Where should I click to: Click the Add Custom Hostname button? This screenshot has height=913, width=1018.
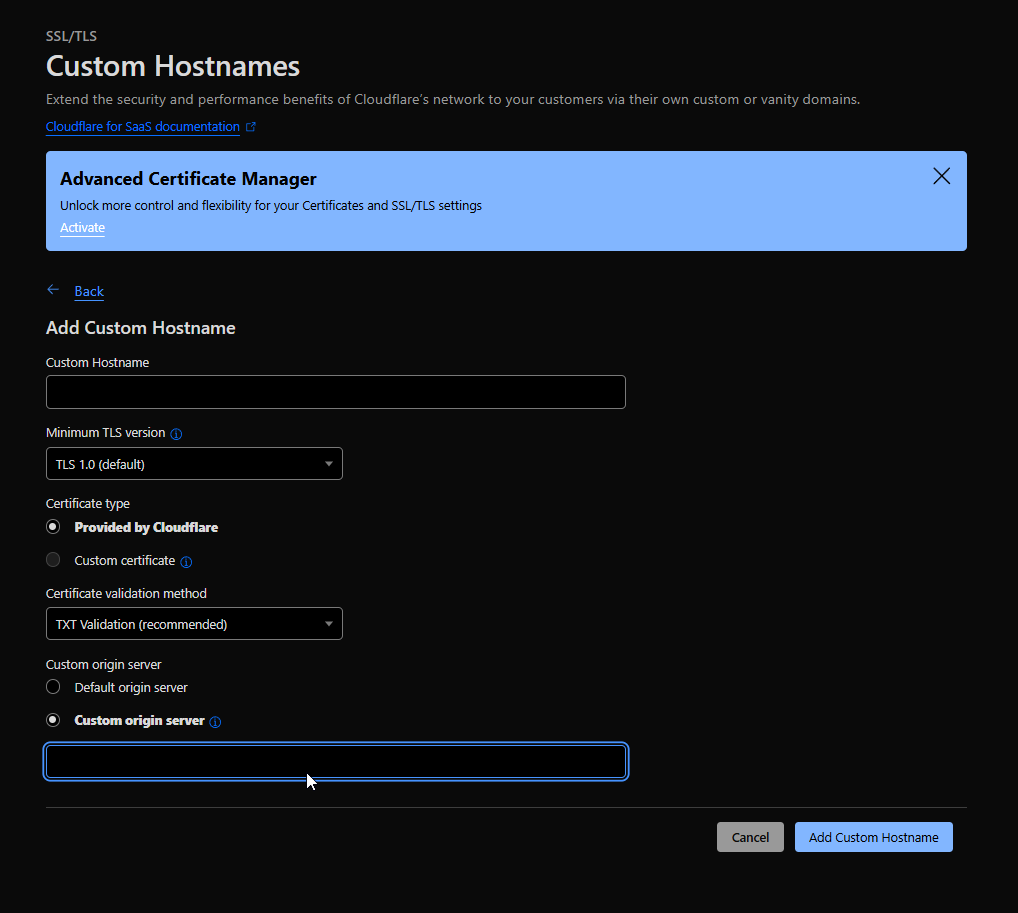click(873, 837)
